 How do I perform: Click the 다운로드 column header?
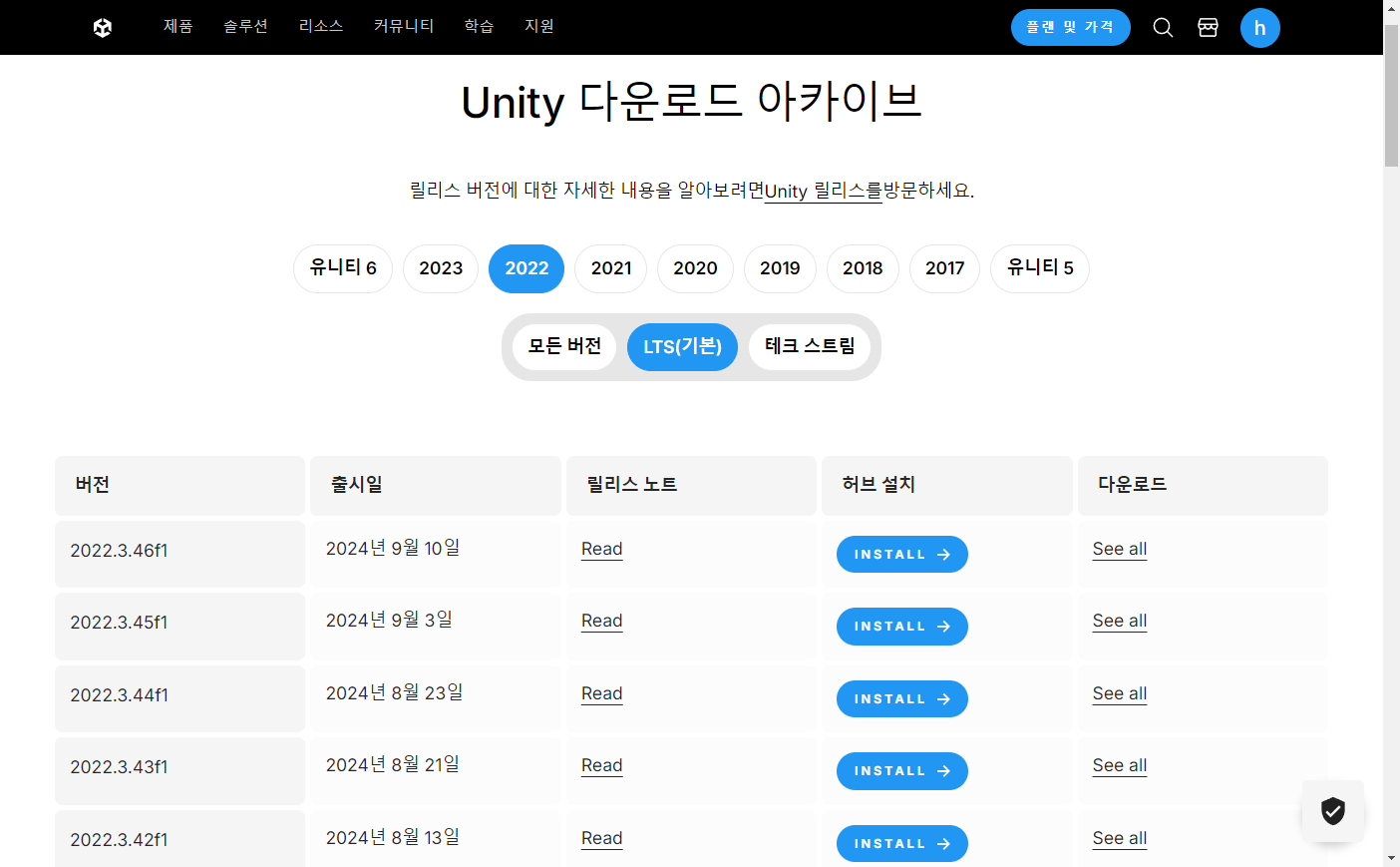(x=1203, y=485)
